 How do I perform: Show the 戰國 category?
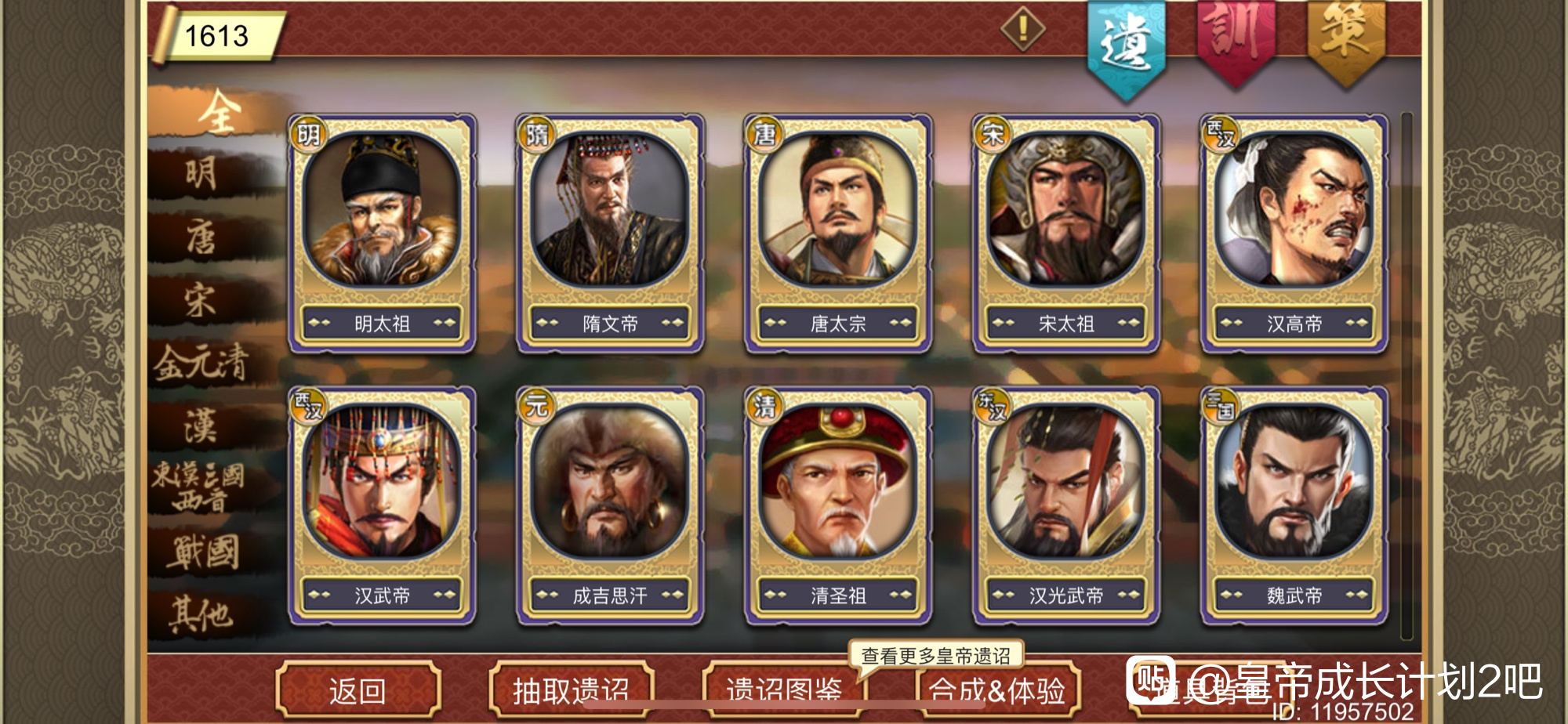pyautogui.click(x=202, y=552)
